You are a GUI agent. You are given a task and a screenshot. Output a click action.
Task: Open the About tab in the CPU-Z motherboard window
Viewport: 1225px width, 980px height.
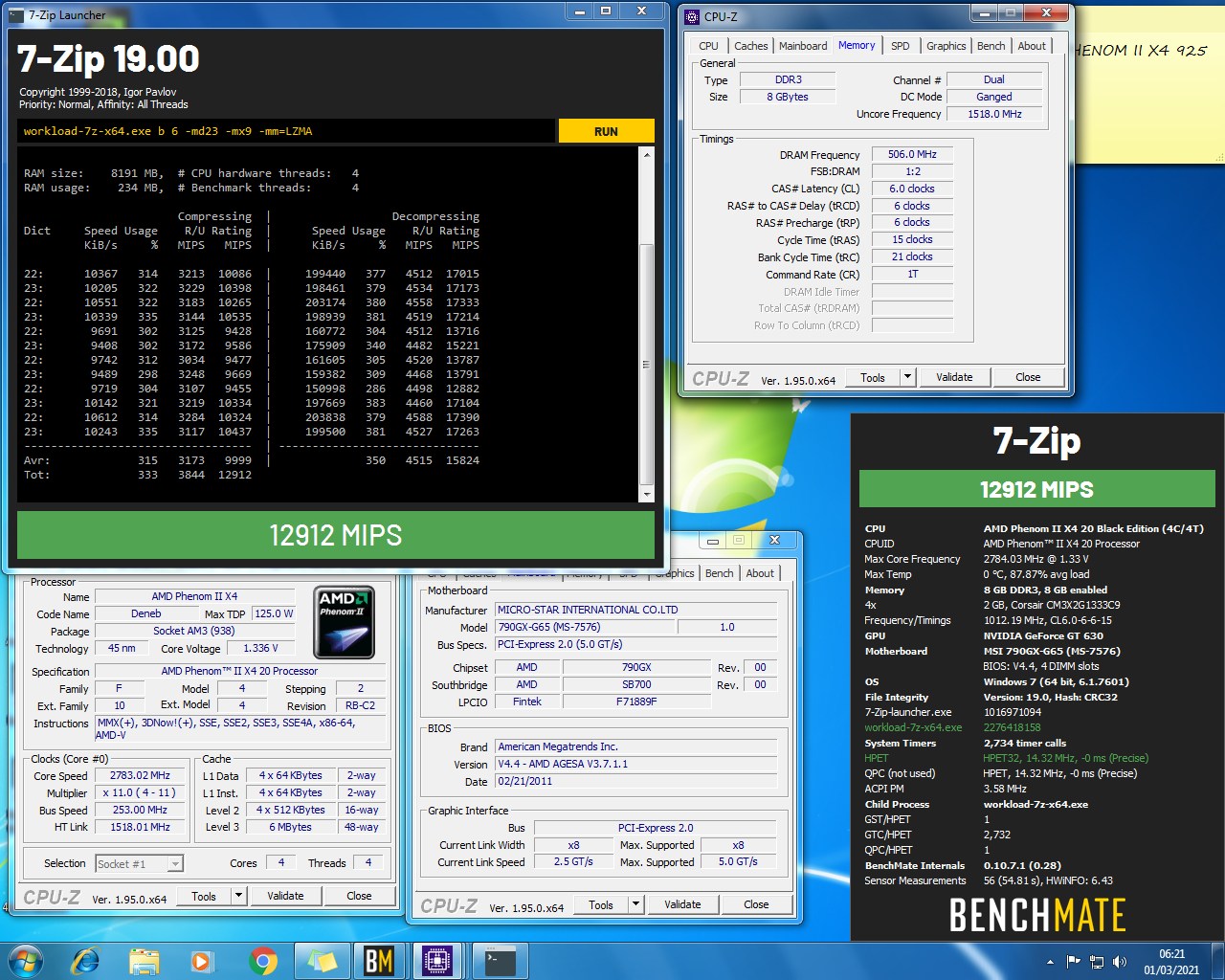[x=760, y=573]
